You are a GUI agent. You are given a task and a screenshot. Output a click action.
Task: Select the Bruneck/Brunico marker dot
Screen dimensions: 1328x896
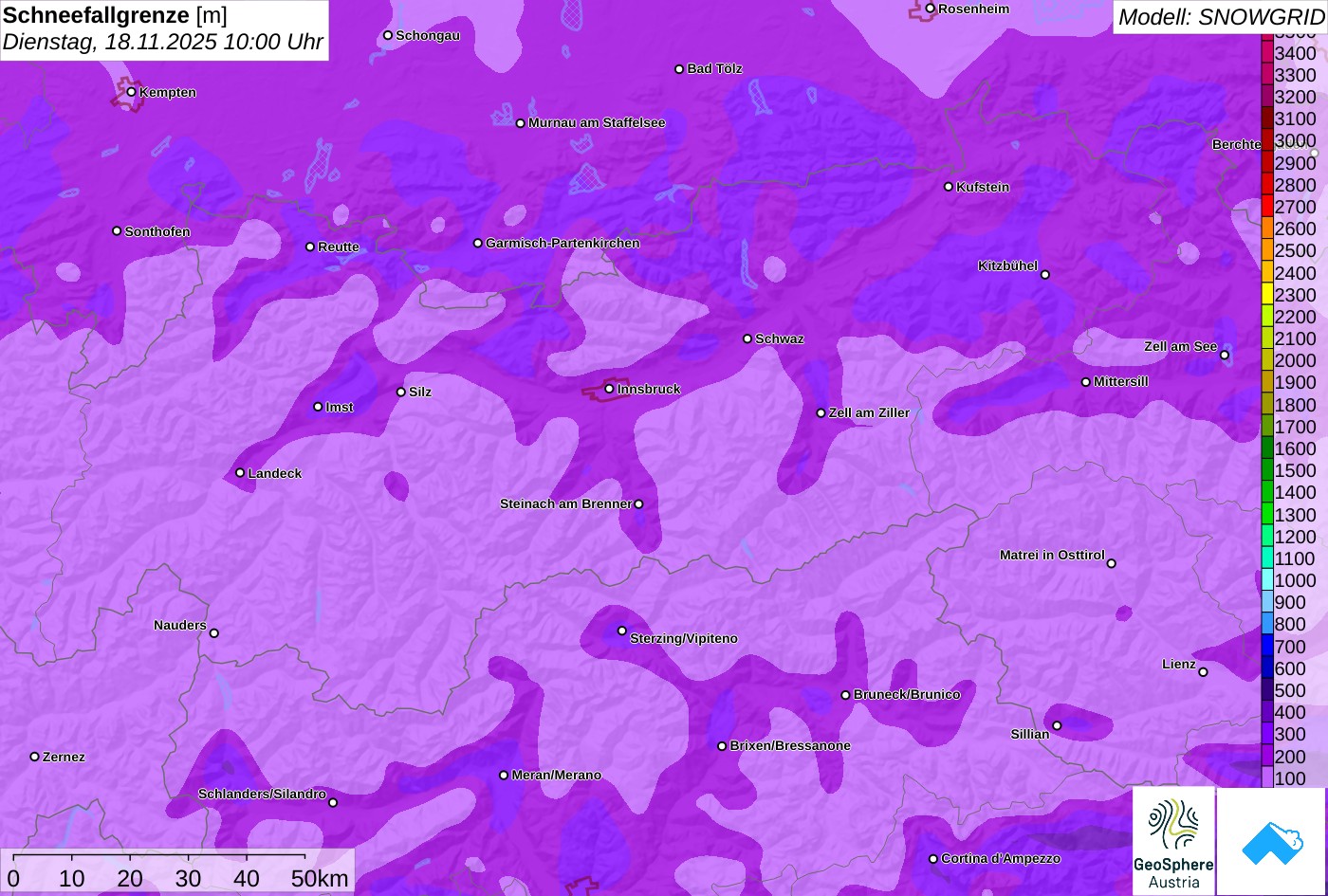click(845, 695)
